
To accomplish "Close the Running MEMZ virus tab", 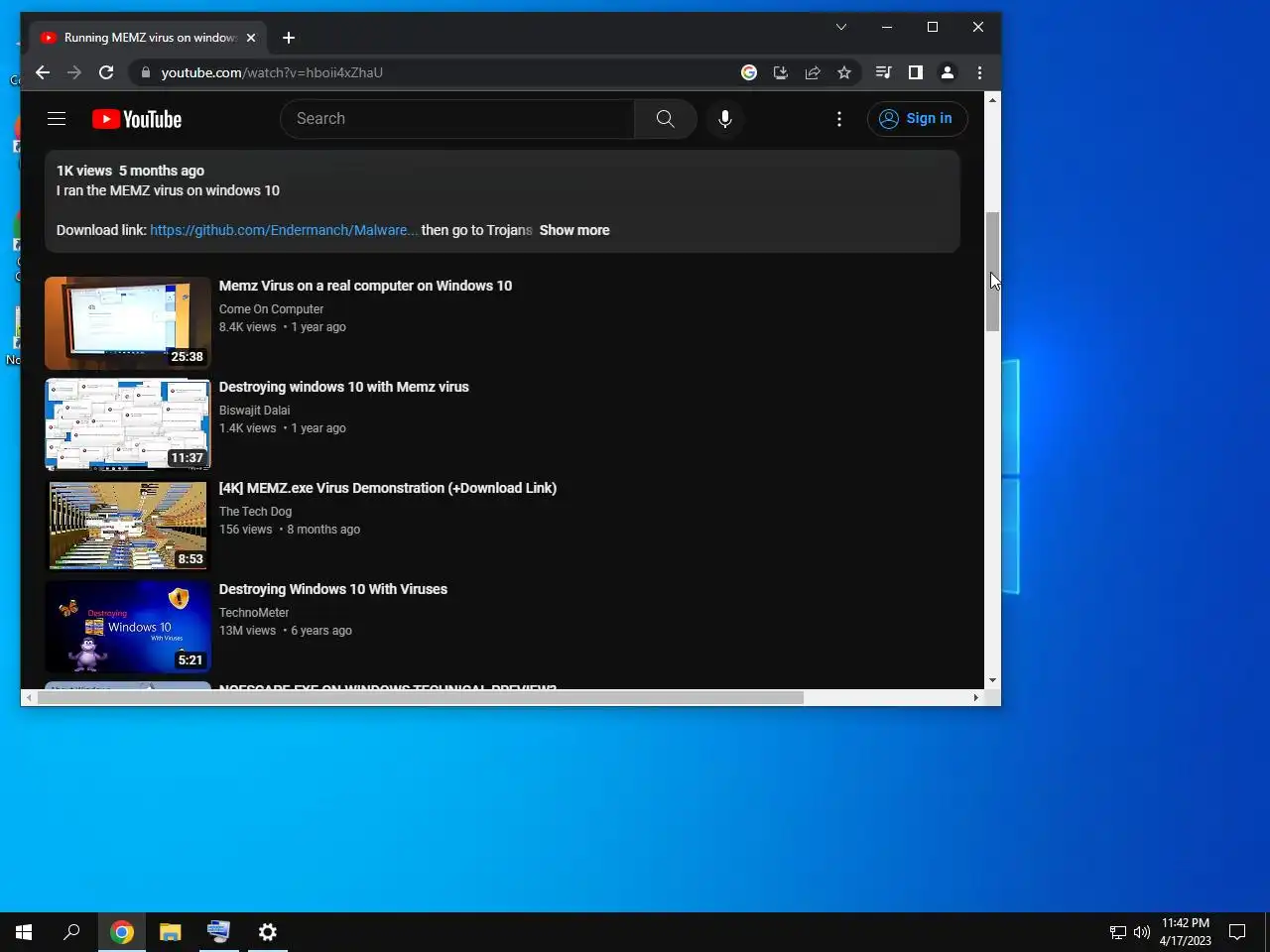I will (x=251, y=38).
